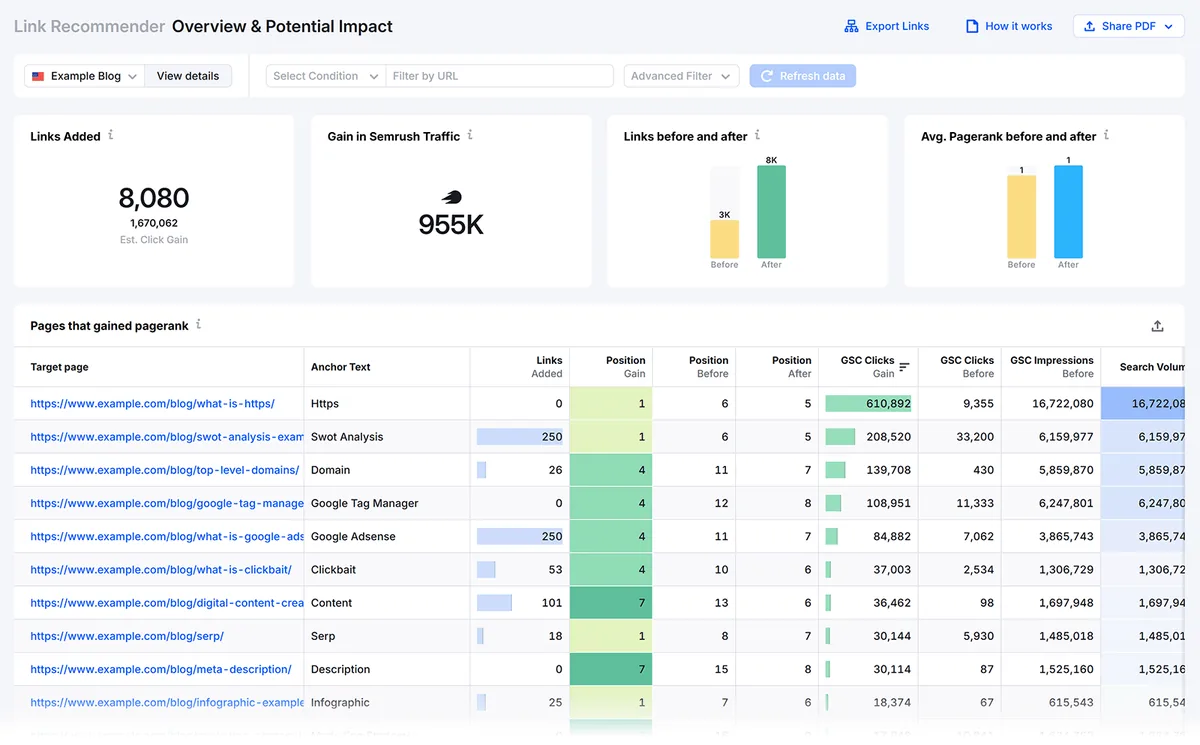Click the yellow Before bar in Links chart

click(x=725, y=239)
